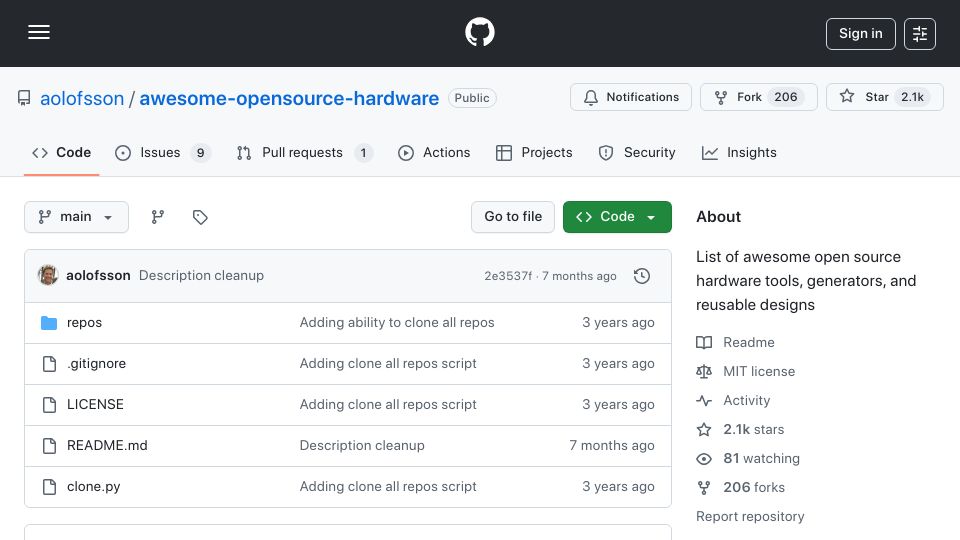
Task: Open the repos folder
Action: (x=84, y=323)
